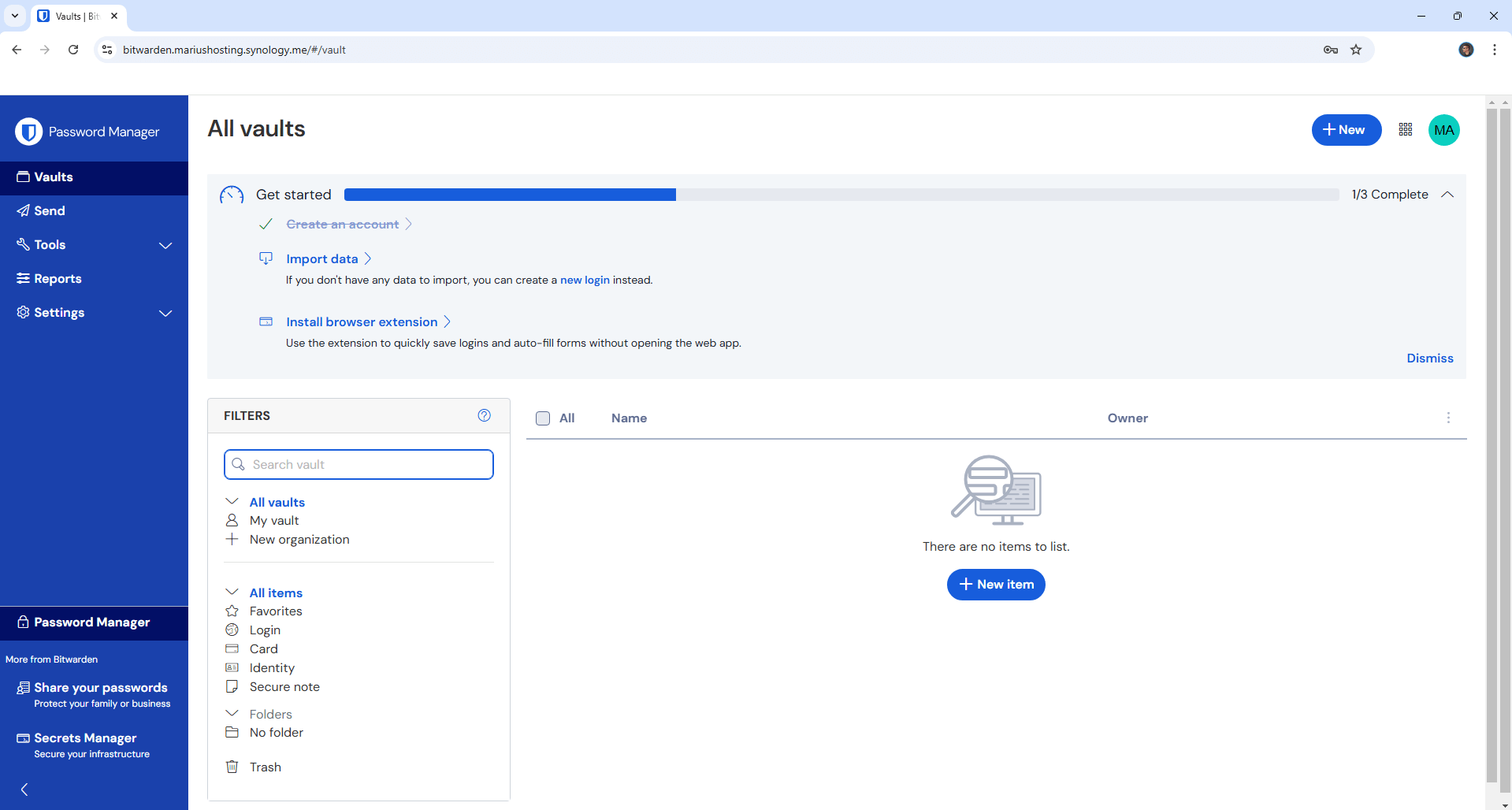Screen dimensions: 1512x810
Task: Check the select All items checkbox
Action: pos(543,418)
